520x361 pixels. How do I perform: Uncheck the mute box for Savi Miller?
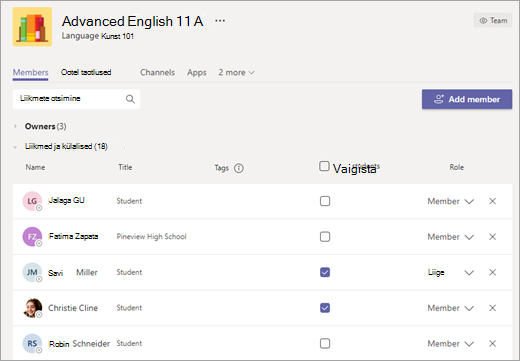[325, 272]
